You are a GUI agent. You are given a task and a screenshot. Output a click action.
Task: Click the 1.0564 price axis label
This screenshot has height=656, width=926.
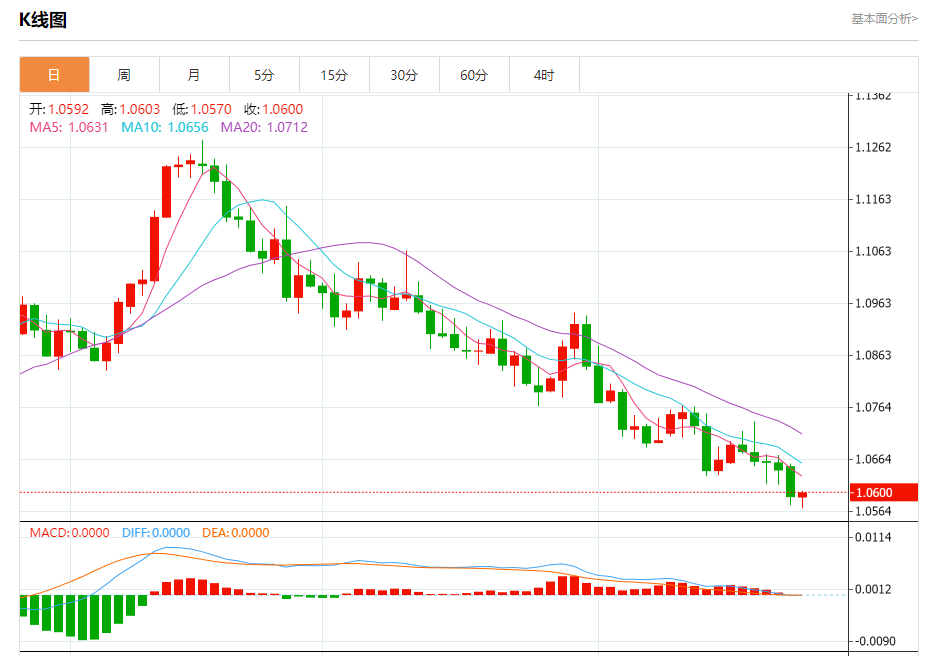click(873, 511)
